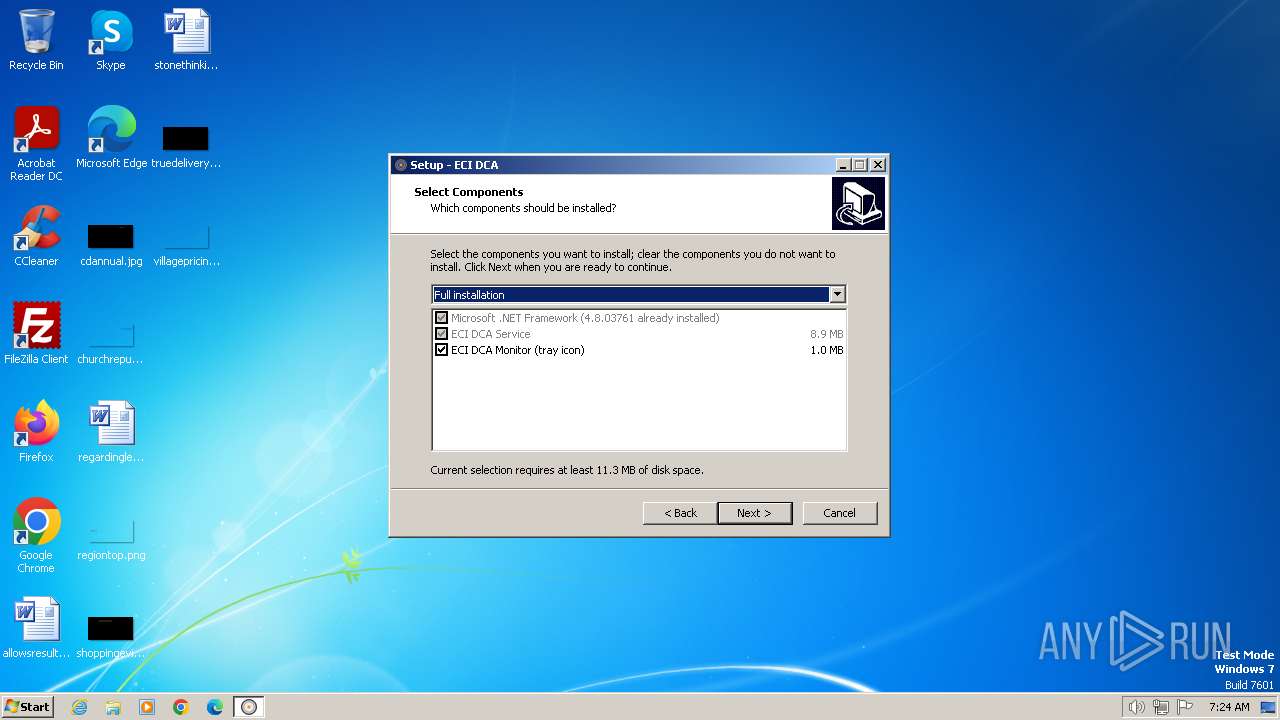Click the installer icon in the title bar
Image resolution: width=1280 pixels, height=720 pixels.
click(401, 165)
